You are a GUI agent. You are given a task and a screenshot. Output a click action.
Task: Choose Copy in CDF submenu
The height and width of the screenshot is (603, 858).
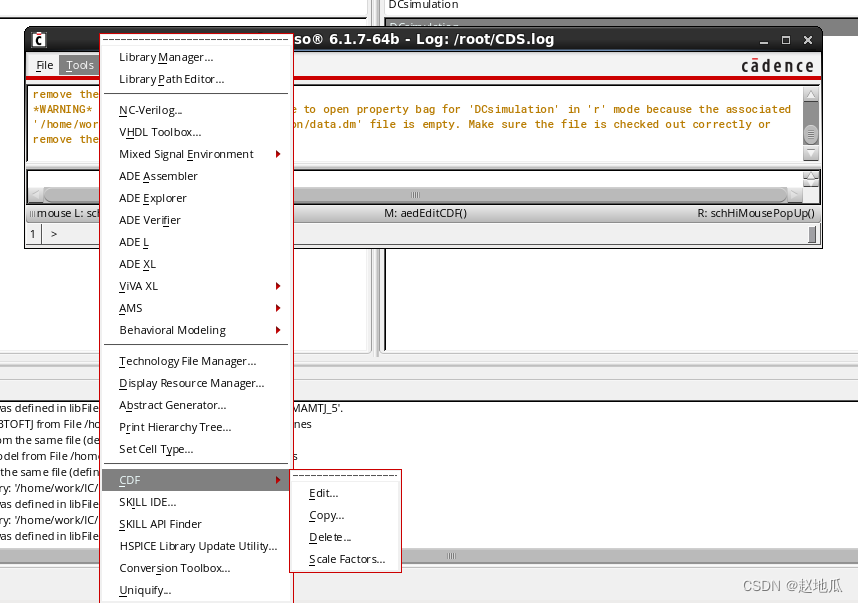point(326,515)
